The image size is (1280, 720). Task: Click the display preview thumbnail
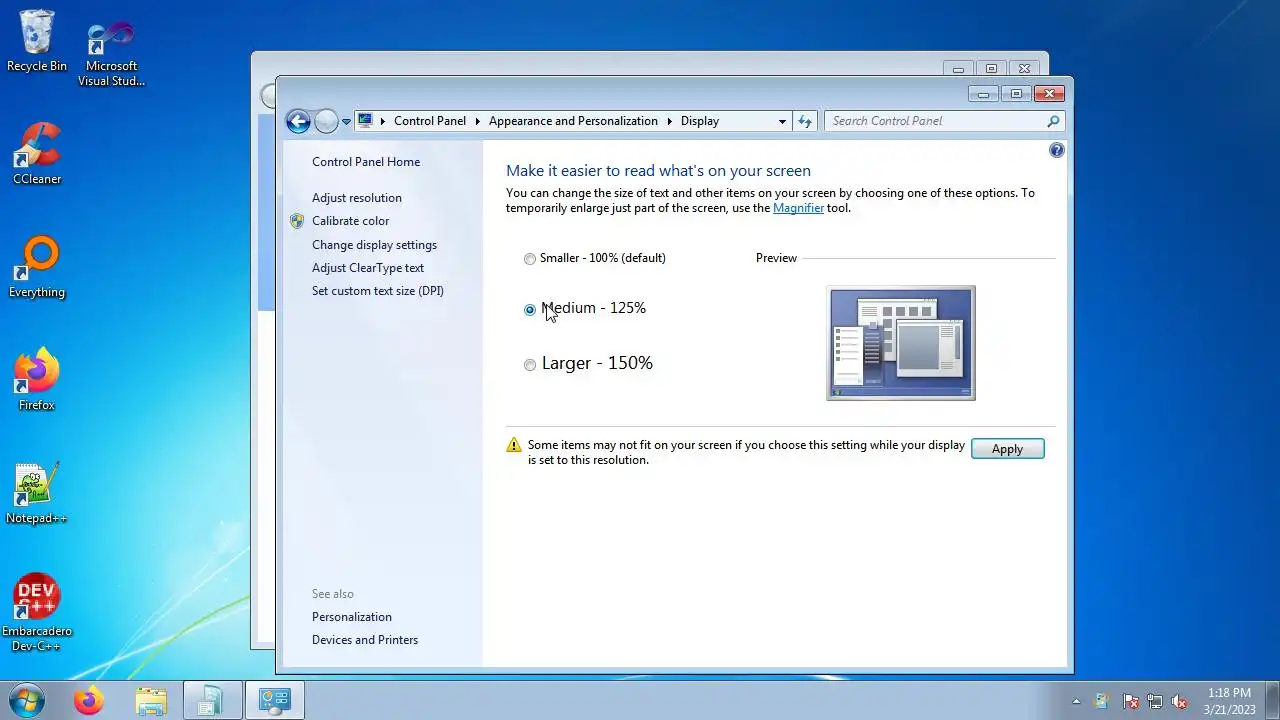click(x=901, y=343)
